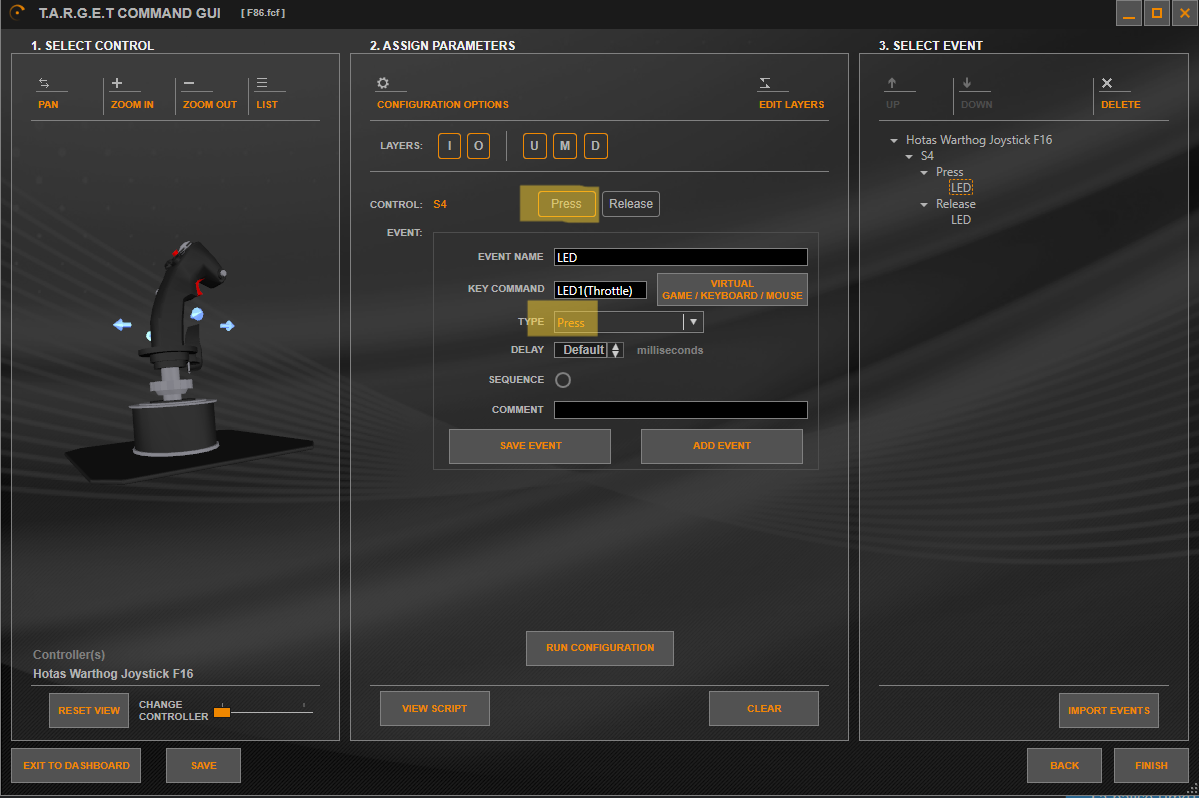Rotate joystick view with right arrow
This screenshot has width=1199, height=798.
coord(227,326)
